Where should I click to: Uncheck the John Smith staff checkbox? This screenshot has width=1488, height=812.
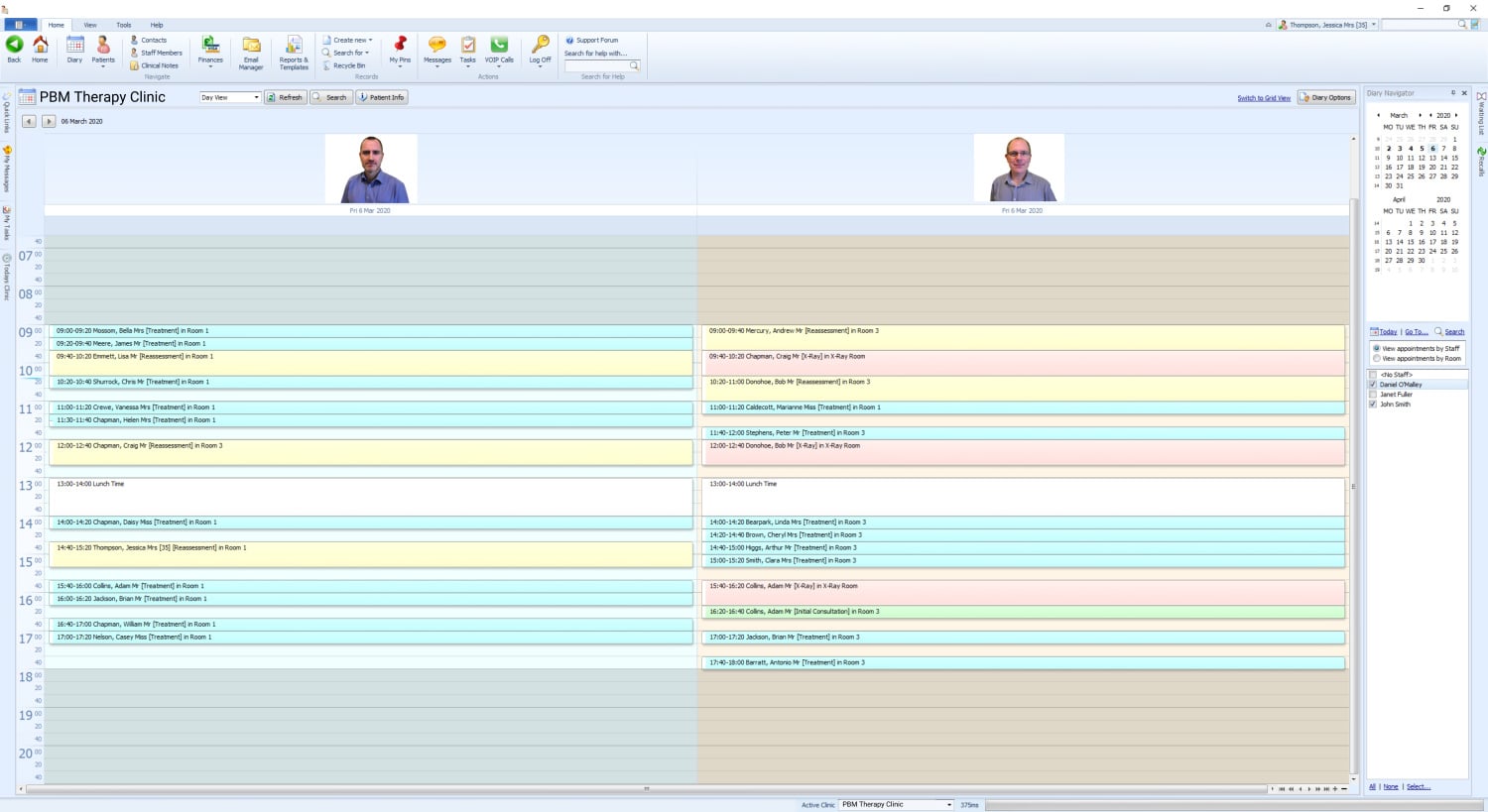point(1373,405)
